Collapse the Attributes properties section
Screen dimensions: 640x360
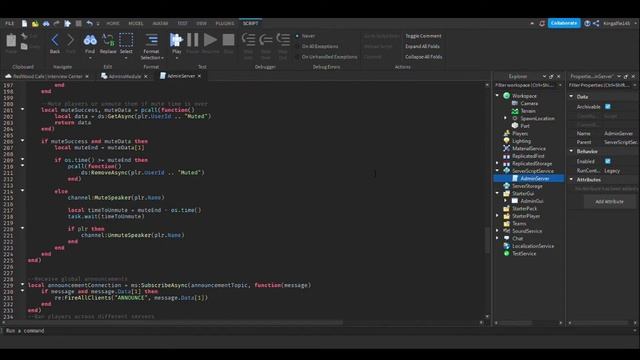point(571,180)
